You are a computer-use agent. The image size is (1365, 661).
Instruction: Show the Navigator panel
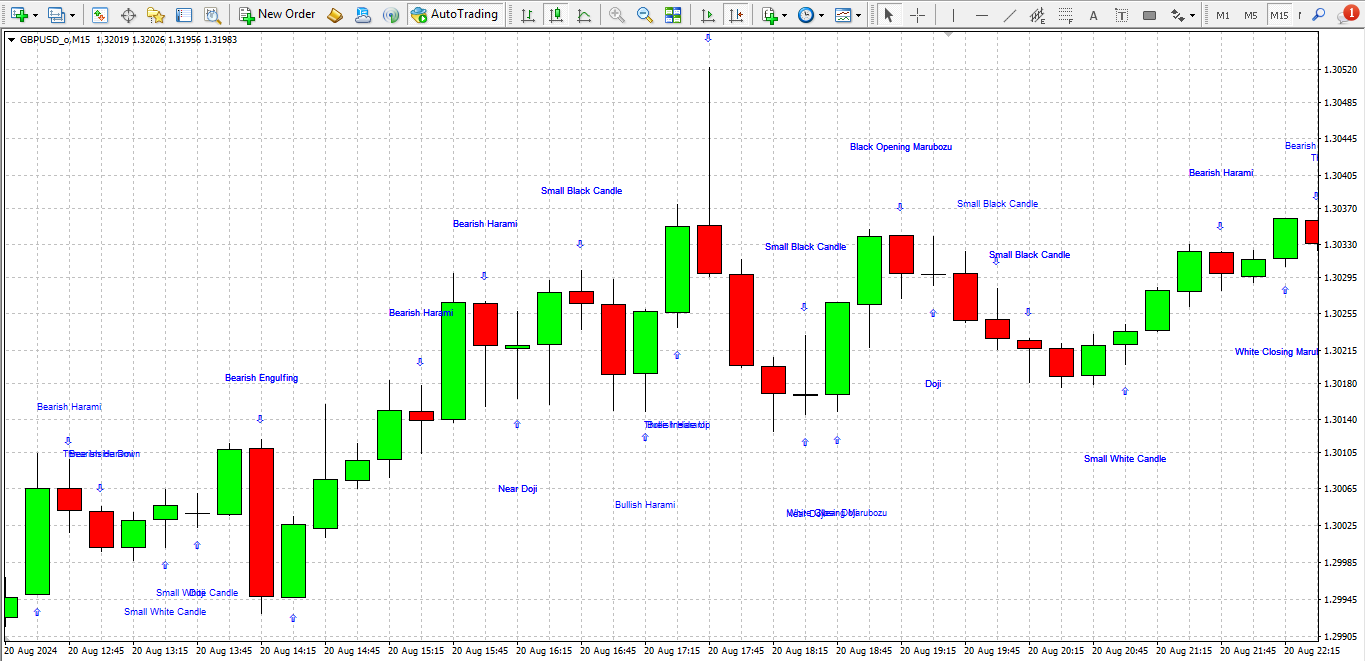click(x=155, y=15)
